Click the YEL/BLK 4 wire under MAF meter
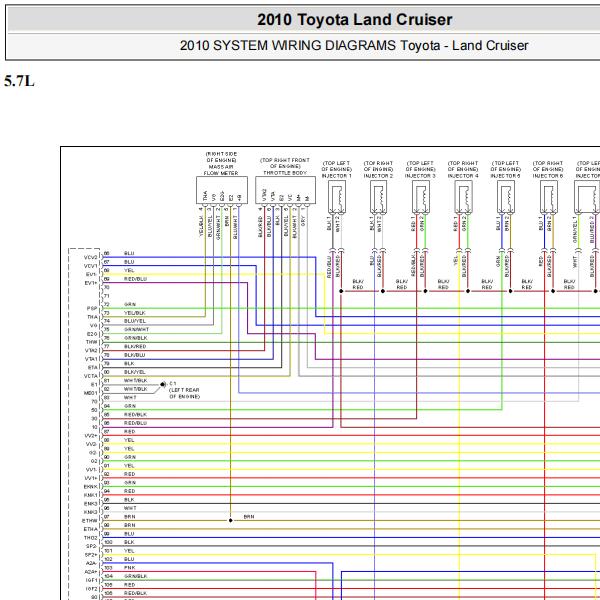This screenshot has height=600, width=600. pos(201,226)
